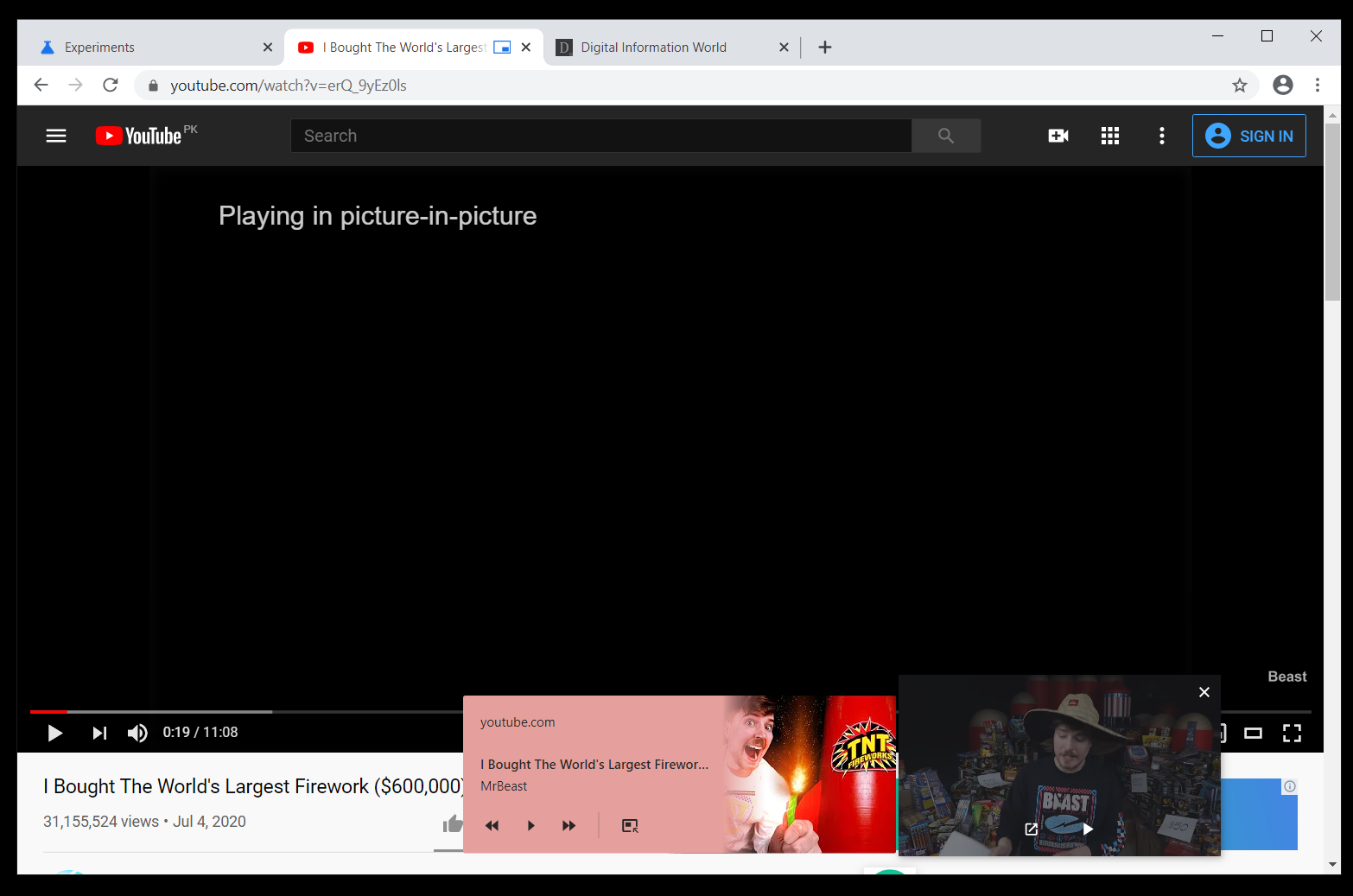This screenshot has height=896, width=1353.
Task: Close the Digital Information World tab
Action: point(784,48)
